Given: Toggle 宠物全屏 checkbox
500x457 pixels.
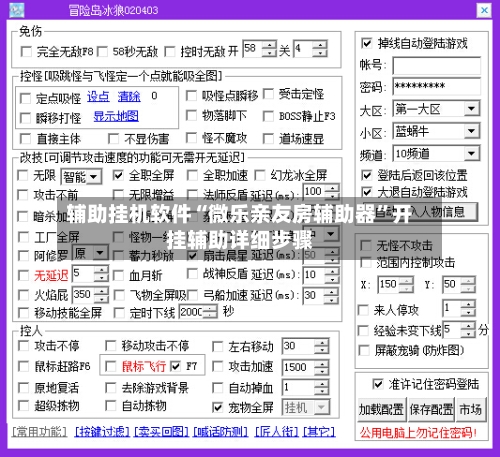Looking at the screenshot, I should [217, 407].
